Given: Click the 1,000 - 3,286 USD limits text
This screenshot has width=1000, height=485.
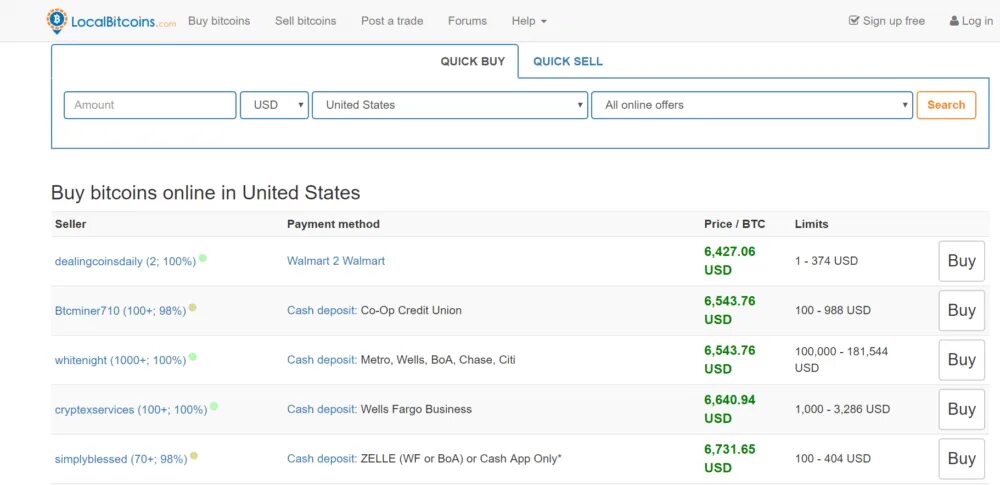Looking at the screenshot, I should pos(842,409).
